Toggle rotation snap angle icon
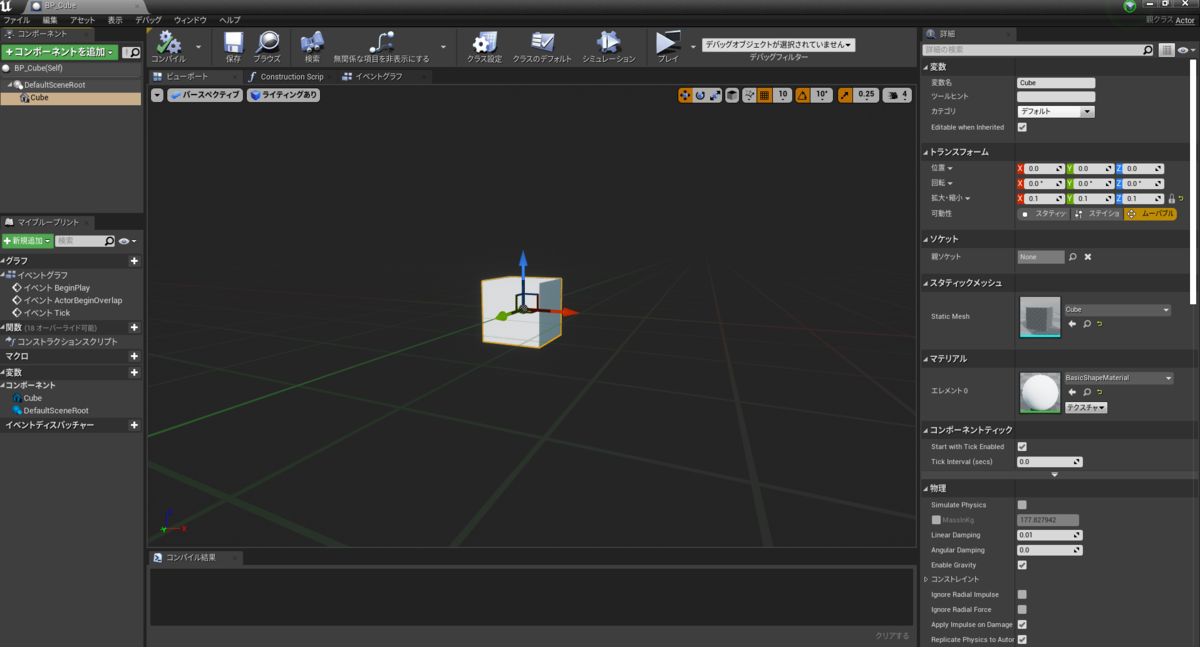This screenshot has width=1200, height=647. [803, 95]
